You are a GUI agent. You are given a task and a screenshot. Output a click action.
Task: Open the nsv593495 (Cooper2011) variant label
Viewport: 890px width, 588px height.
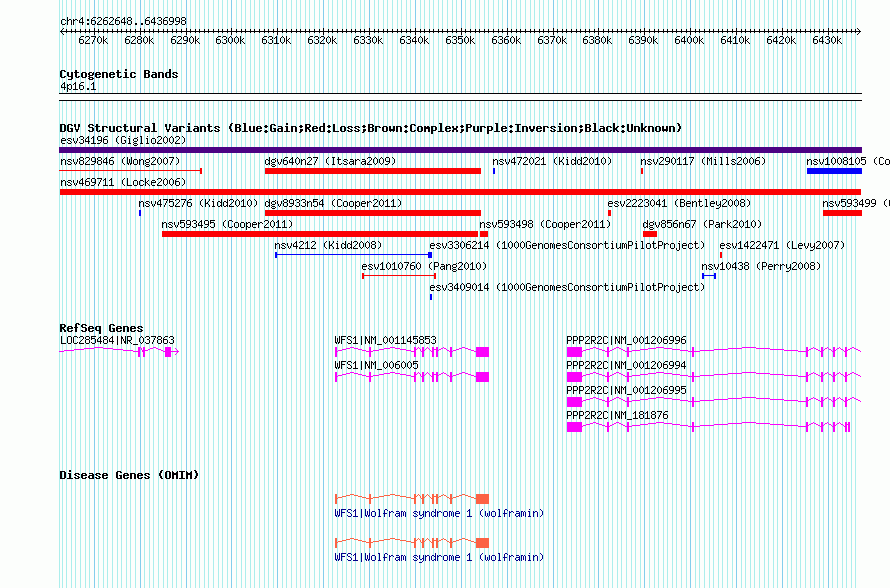[x=227, y=224]
